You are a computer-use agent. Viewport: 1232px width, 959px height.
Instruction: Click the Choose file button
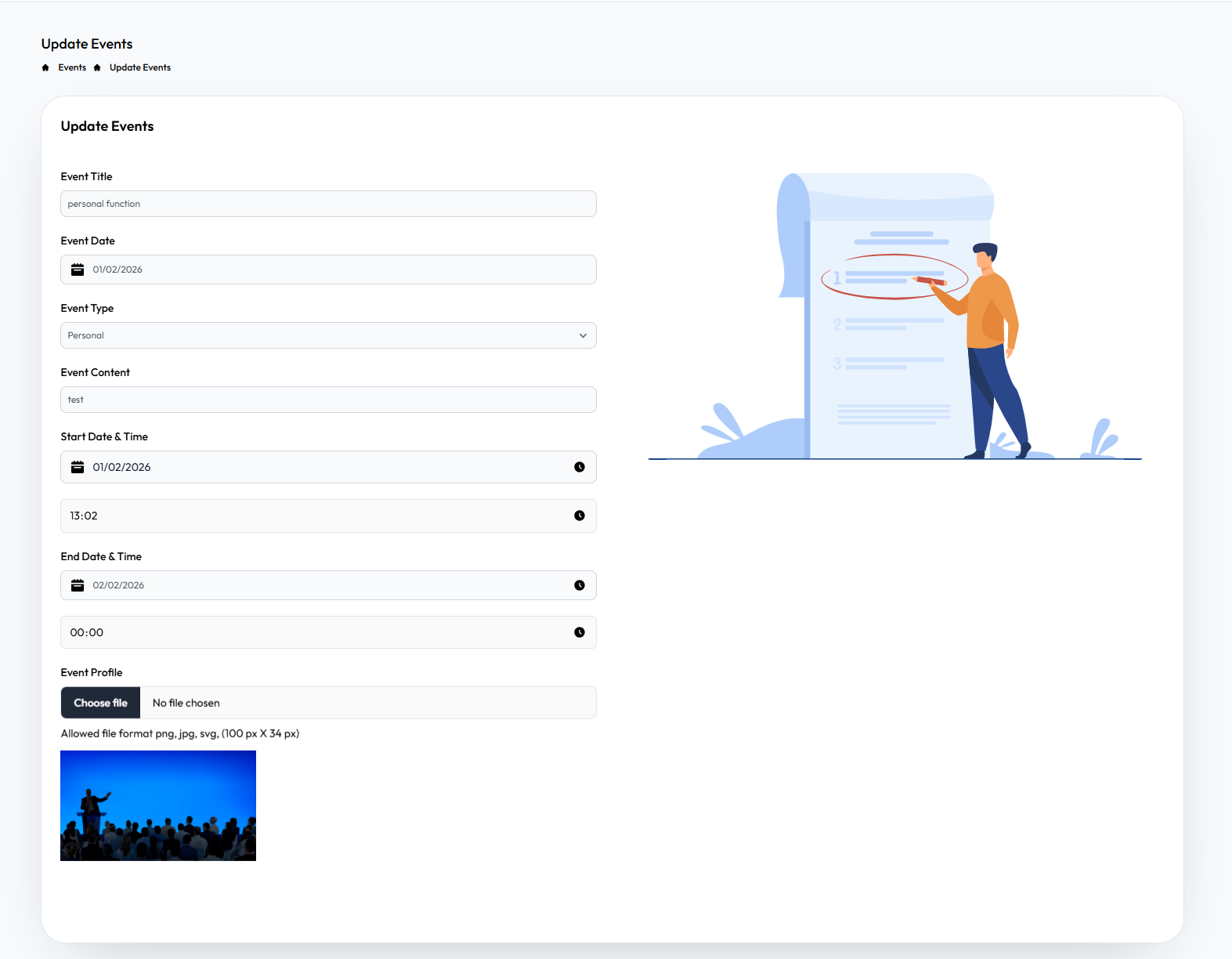[x=100, y=703]
